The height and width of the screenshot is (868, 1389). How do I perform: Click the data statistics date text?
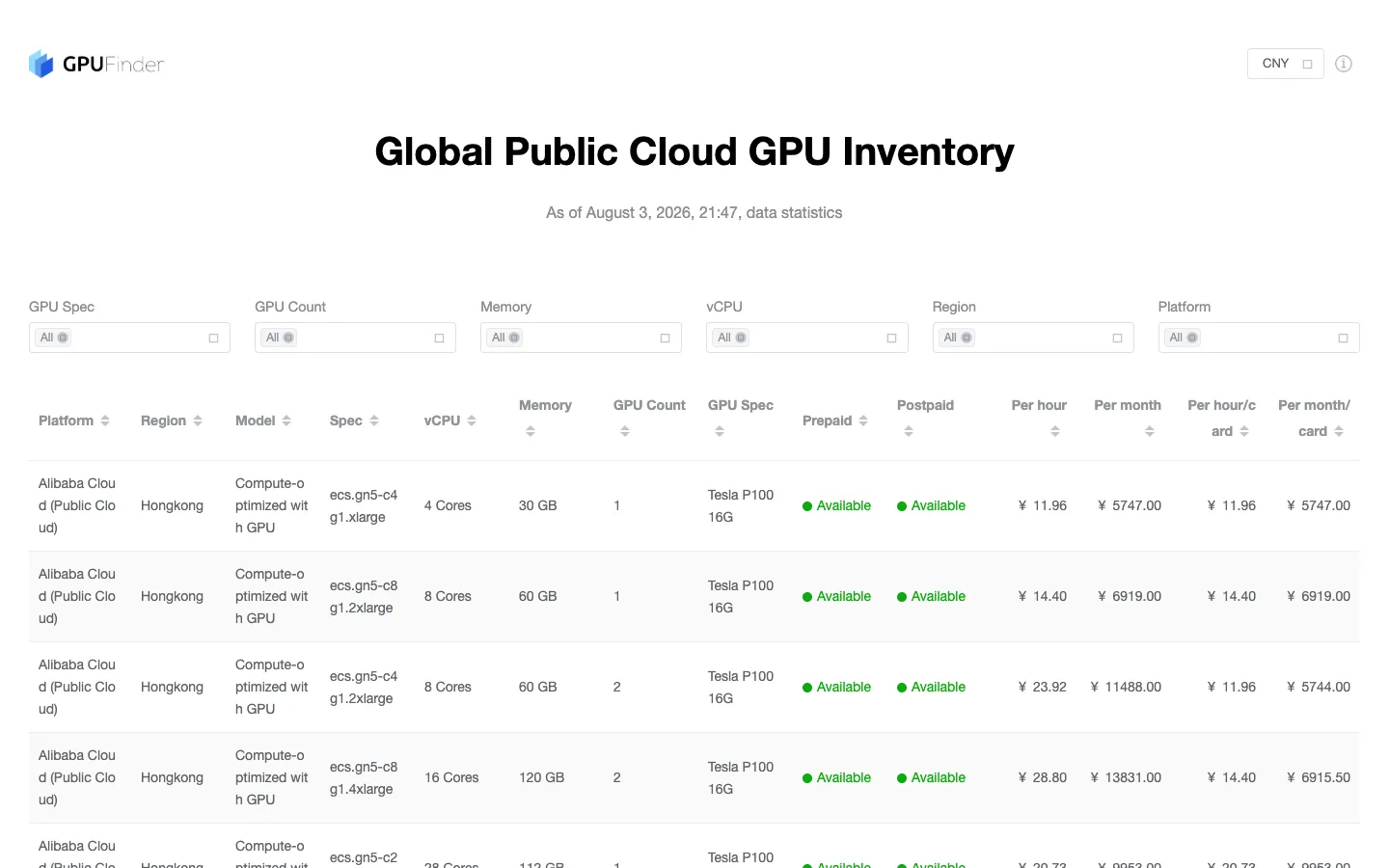point(694,212)
